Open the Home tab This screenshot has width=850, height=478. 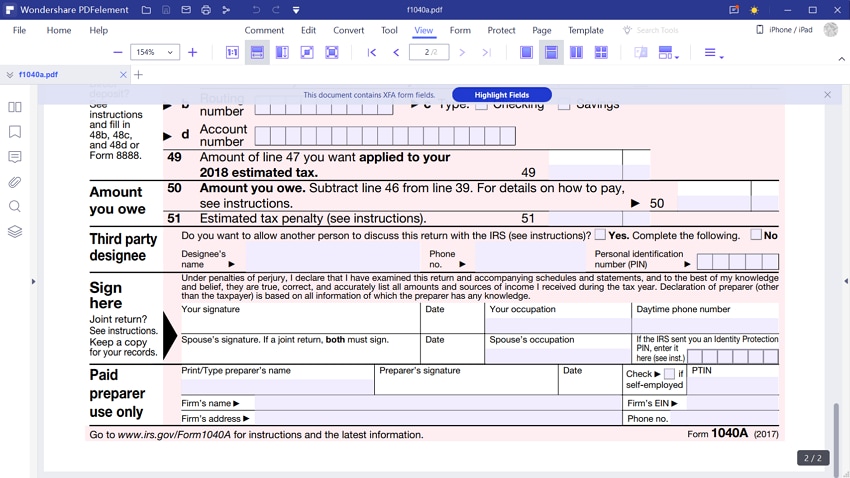pyautogui.click(x=59, y=30)
